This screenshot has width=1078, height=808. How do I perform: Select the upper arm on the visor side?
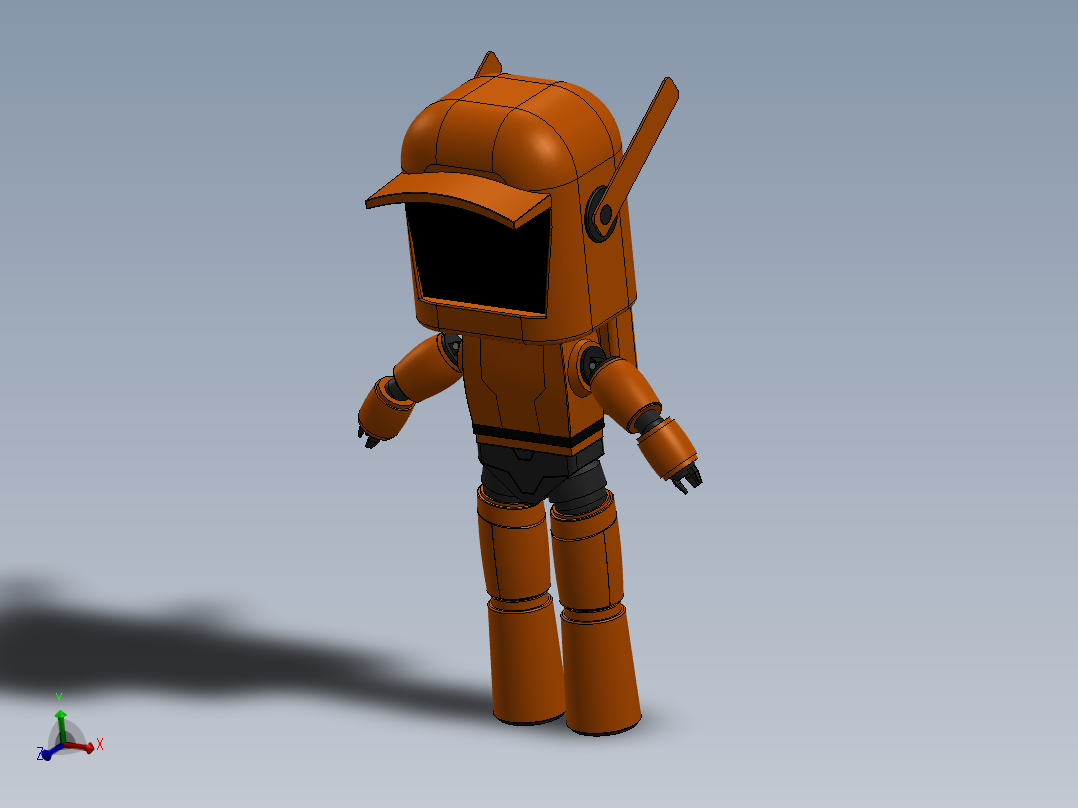tap(427, 367)
